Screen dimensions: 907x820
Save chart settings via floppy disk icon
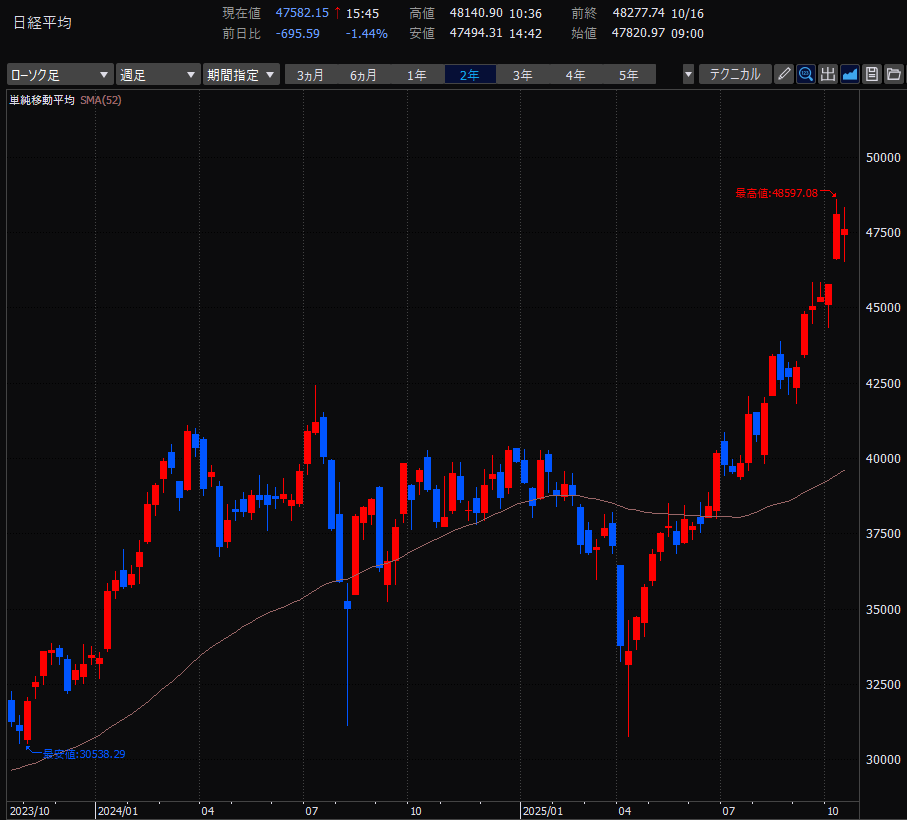pyautogui.click(x=872, y=74)
